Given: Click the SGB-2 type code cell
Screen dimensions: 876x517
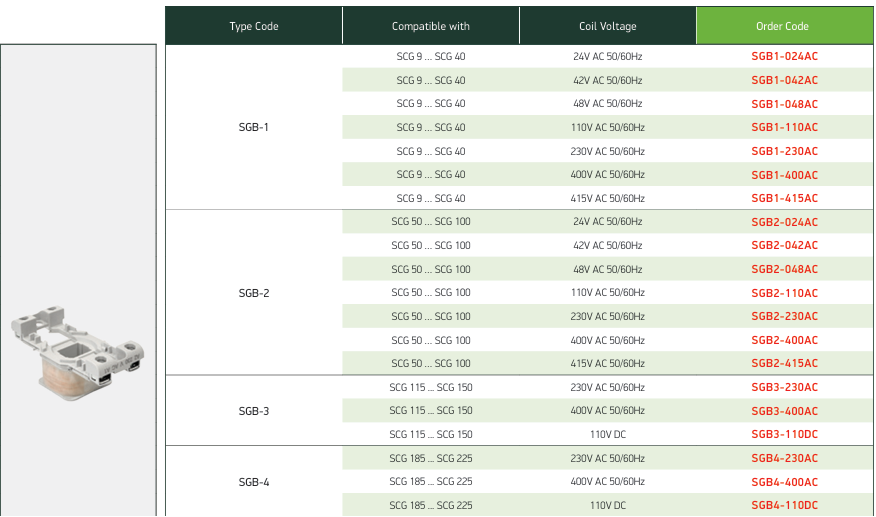Looking at the screenshot, I should [x=254, y=293].
